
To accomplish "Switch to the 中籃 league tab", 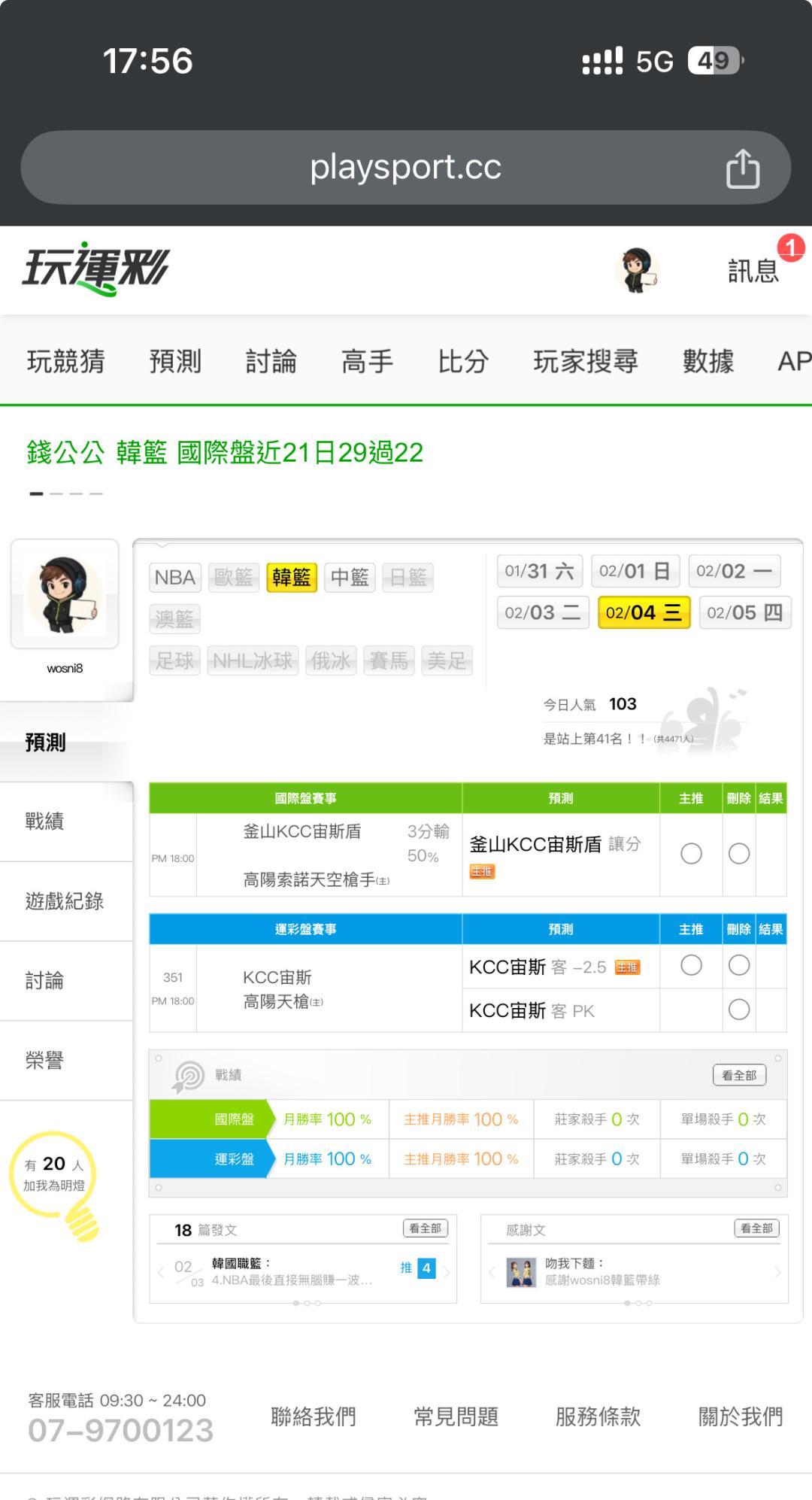I will point(350,578).
